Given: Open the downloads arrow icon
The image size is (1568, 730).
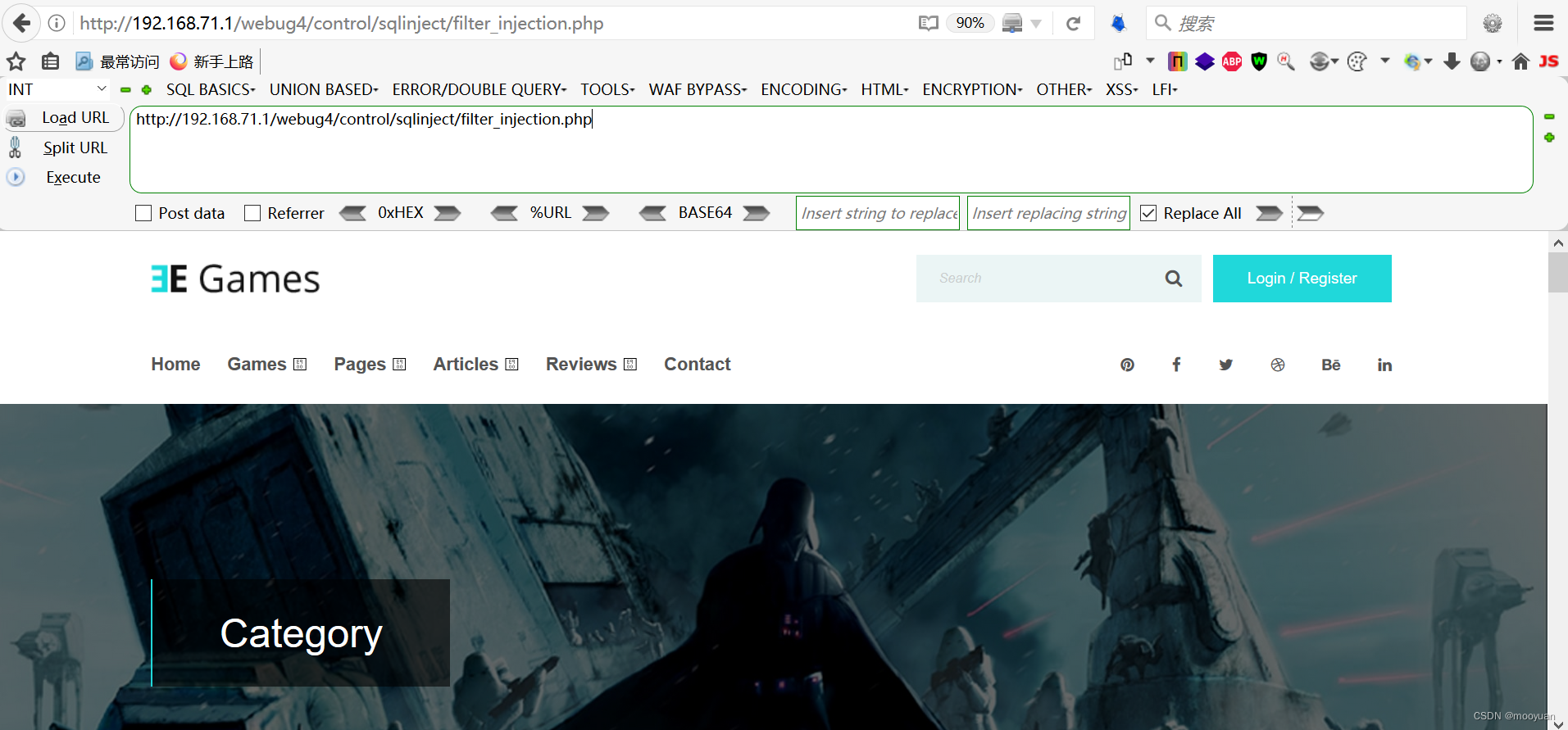Looking at the screenshot, I should pyautogui.click(x=1452, y=61).
